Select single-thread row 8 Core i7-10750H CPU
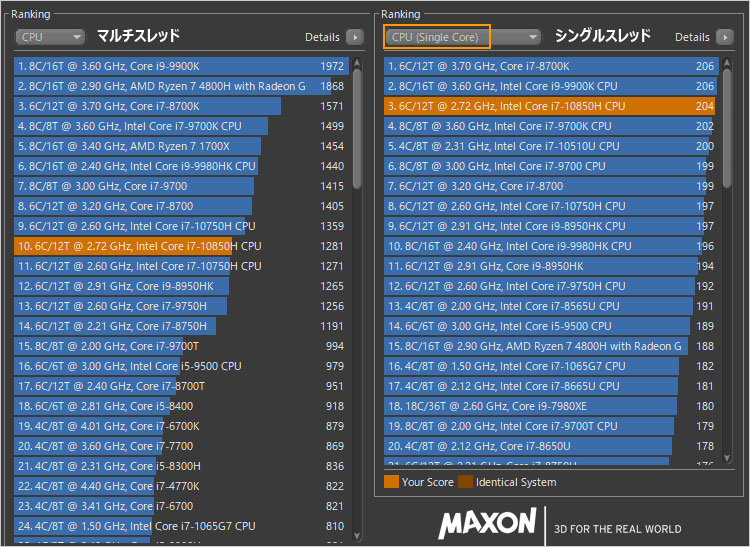Screen dimensions: 750x547 tap(551, 206)
